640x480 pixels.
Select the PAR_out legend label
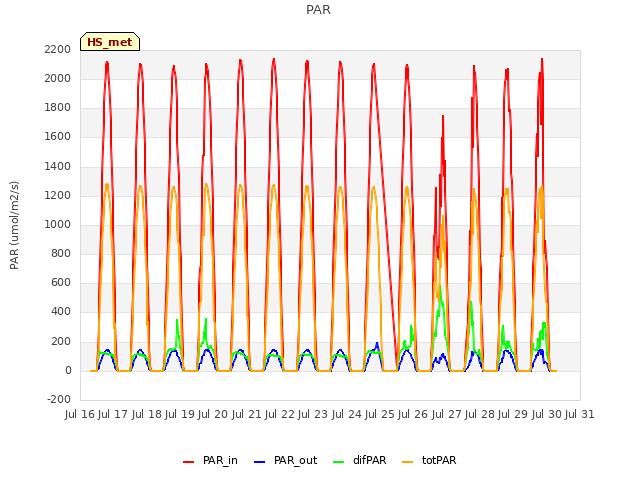(296, 460)
